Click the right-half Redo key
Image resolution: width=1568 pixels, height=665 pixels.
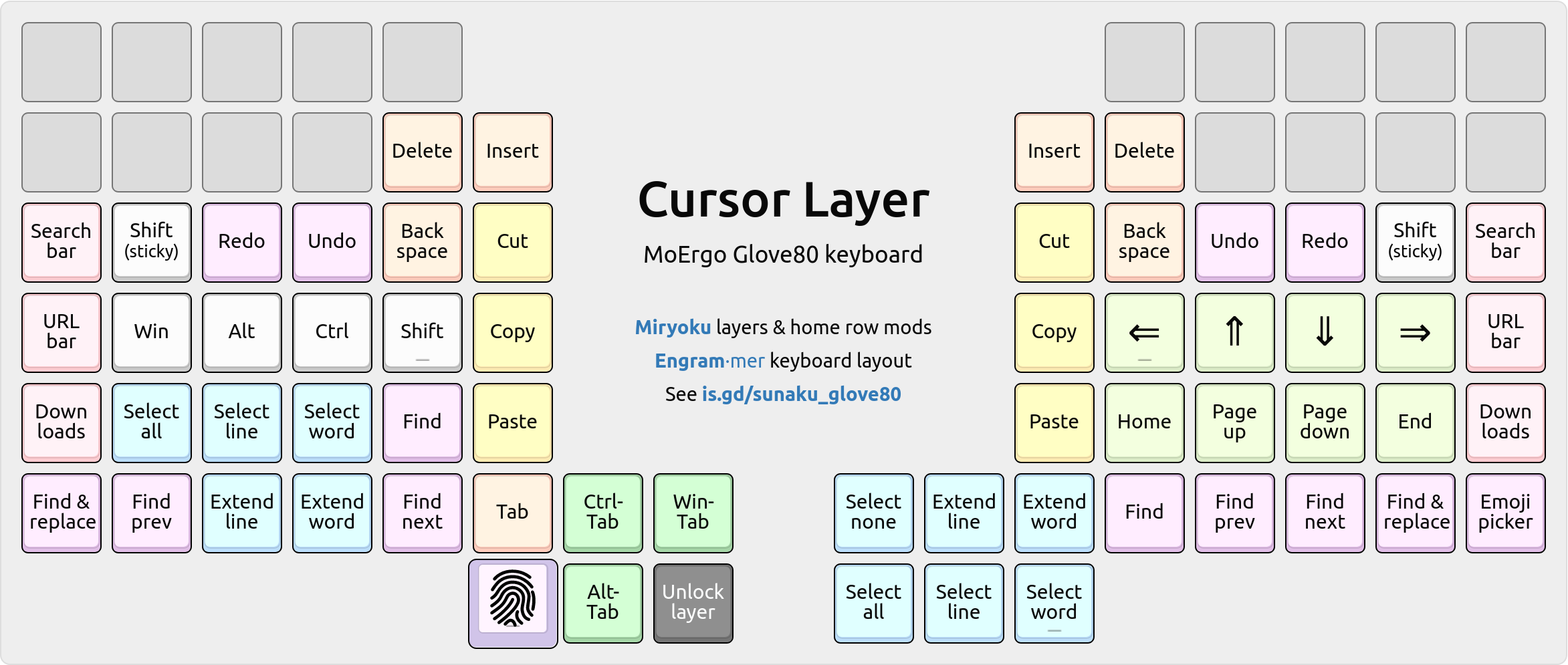1325,242
